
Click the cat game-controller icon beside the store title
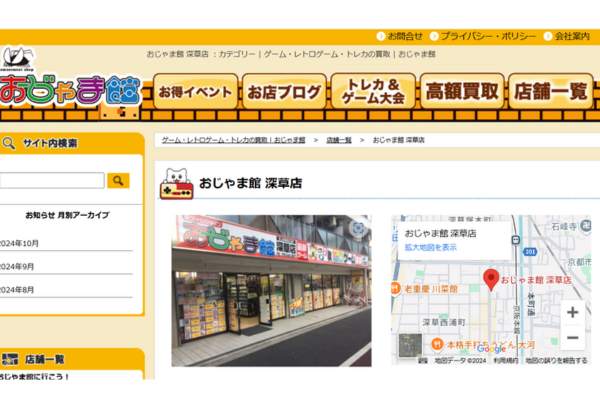[x=176, y=184]
